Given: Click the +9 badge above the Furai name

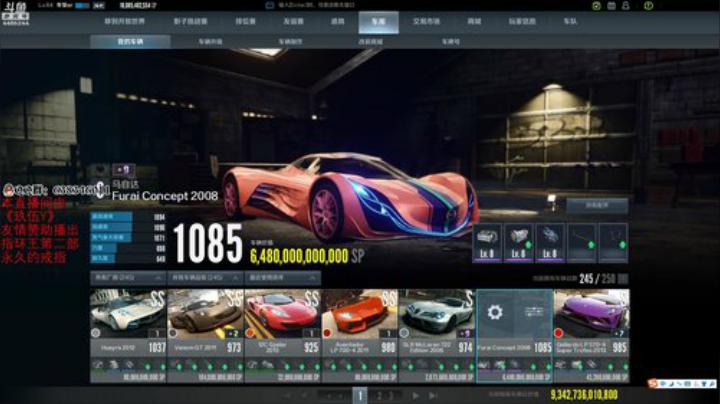Looking at the screenshot, I should [x=124, y=170].
